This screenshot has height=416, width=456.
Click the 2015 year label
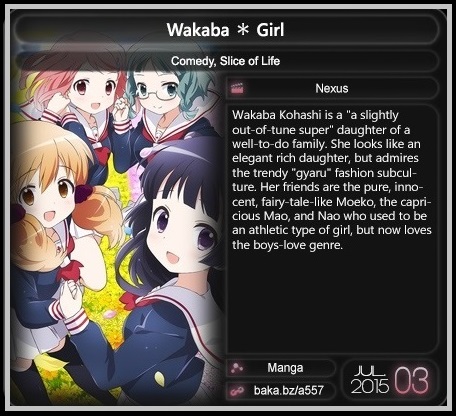coord(370,386)
